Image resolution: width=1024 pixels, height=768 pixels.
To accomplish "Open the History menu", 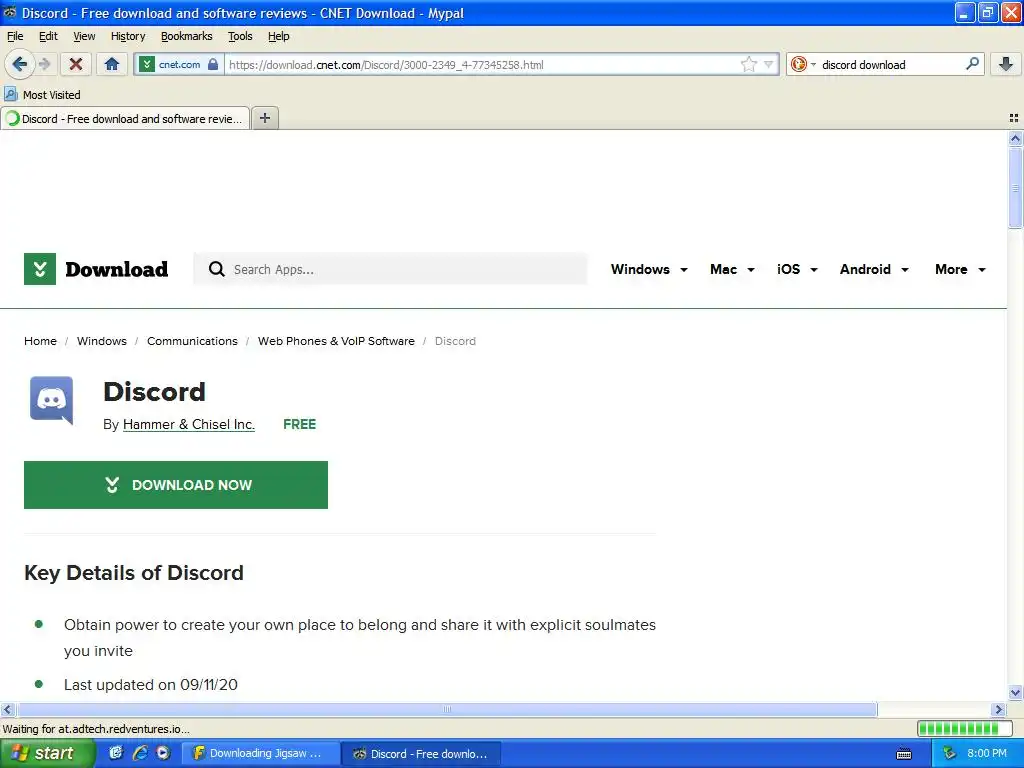I will pos(128,36).
